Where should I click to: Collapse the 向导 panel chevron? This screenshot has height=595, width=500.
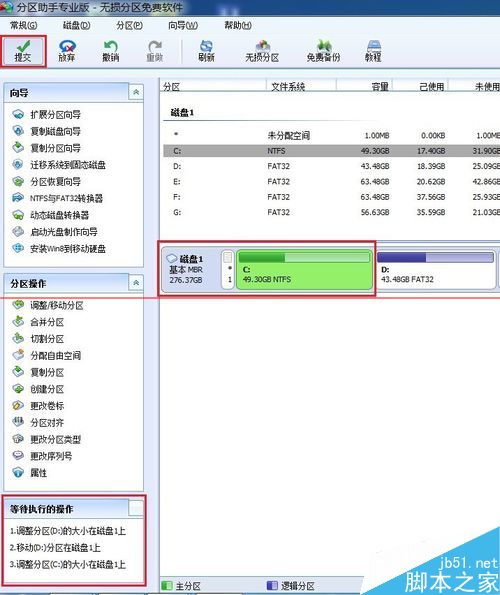136,92
